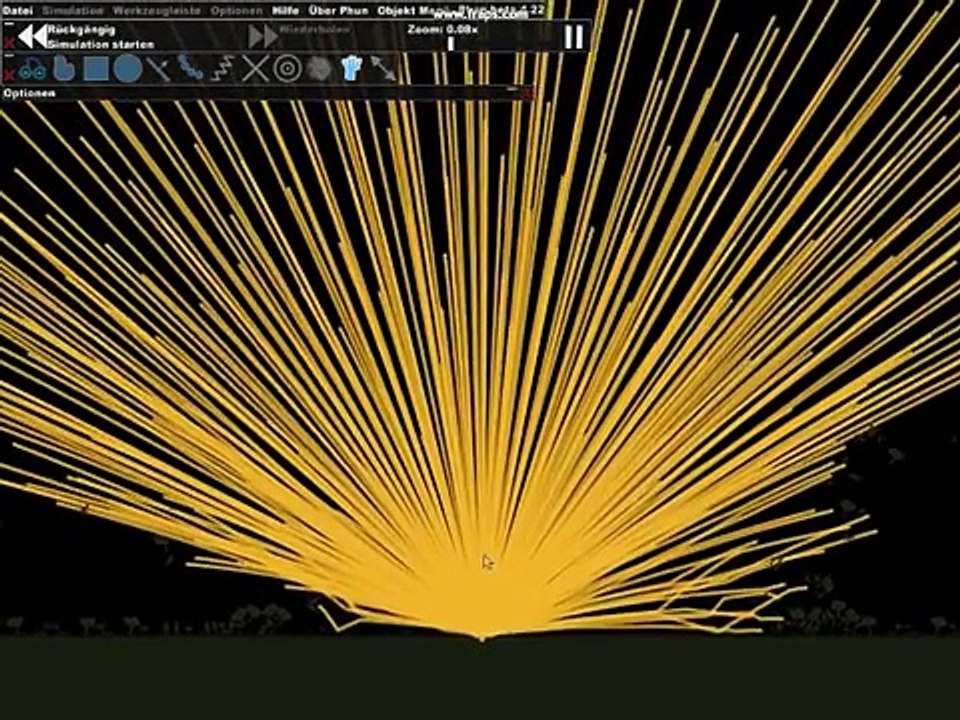Minimize the playback toolbar dash
Image resolution: width=960 pixels, height=720 pixels.
(x=9, y=26)
